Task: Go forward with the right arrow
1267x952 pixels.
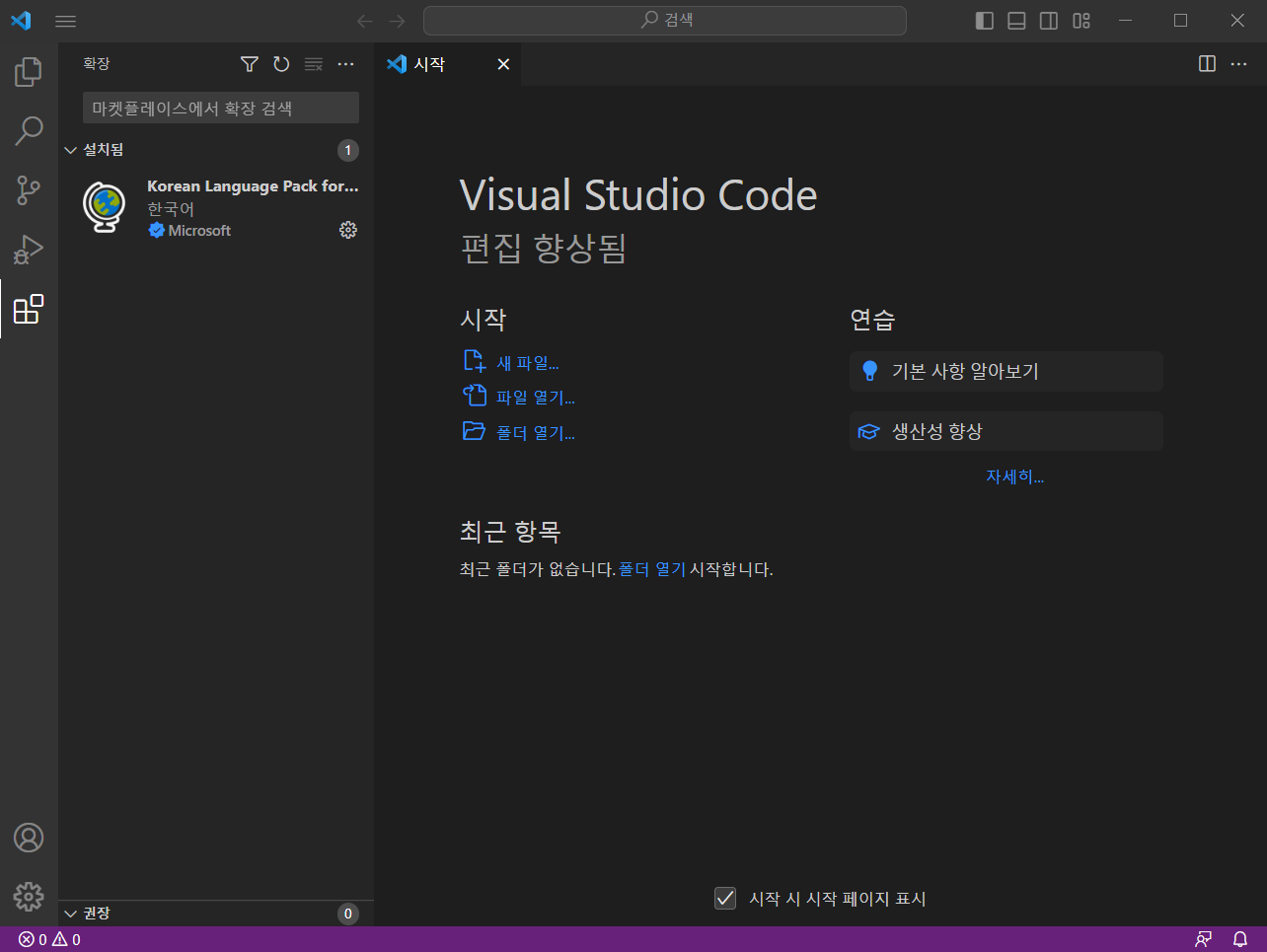Action: [397, 21]
